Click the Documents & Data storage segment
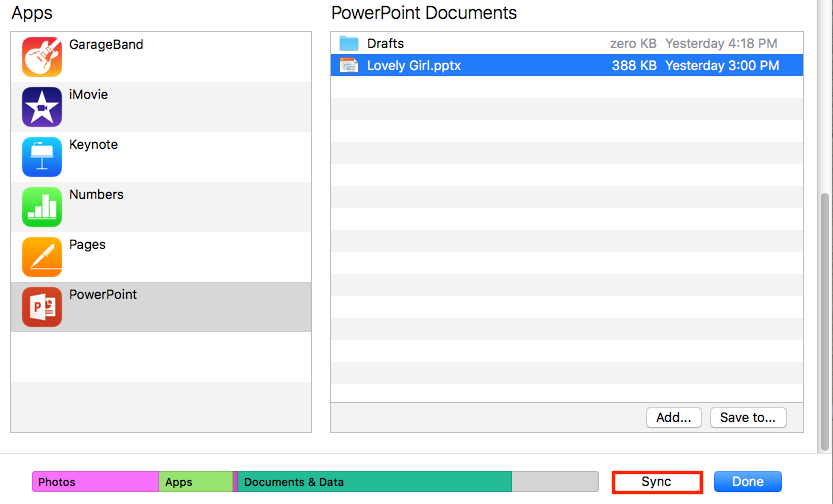This screenshot has height=504, width=833. tap(375, 482)
